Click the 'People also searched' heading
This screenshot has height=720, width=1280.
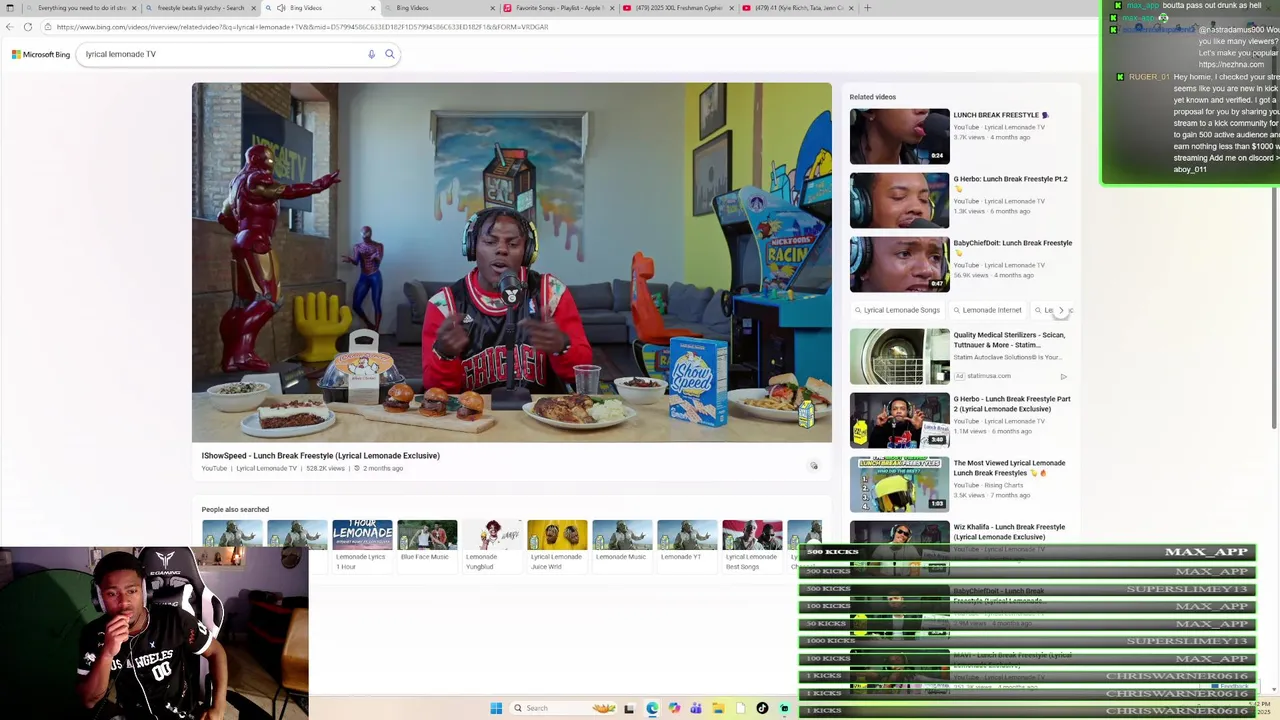[x=235, y=509]
